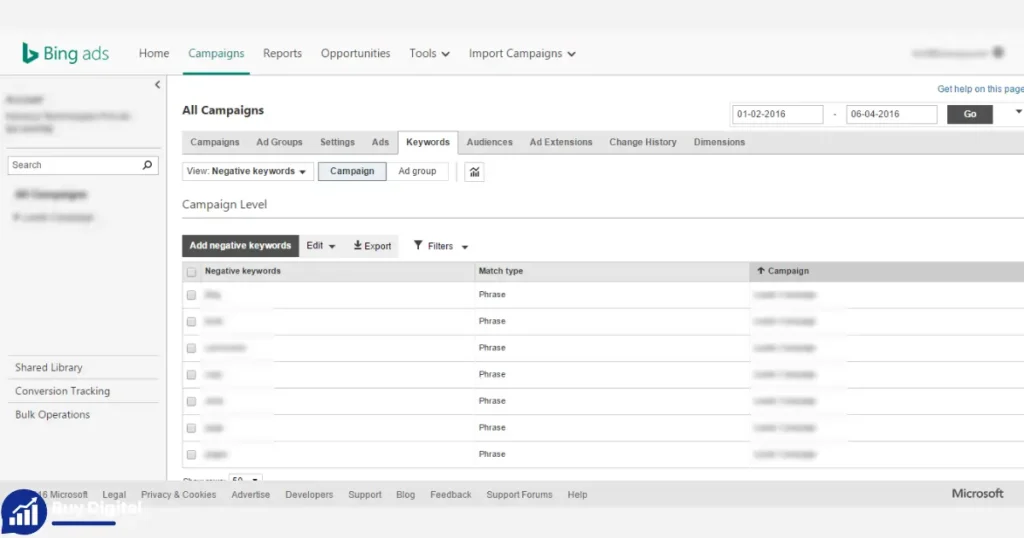The width and height of the screenshot is (1024, 538).
Task: Open Developers footer link
Action: click(309, 494)
